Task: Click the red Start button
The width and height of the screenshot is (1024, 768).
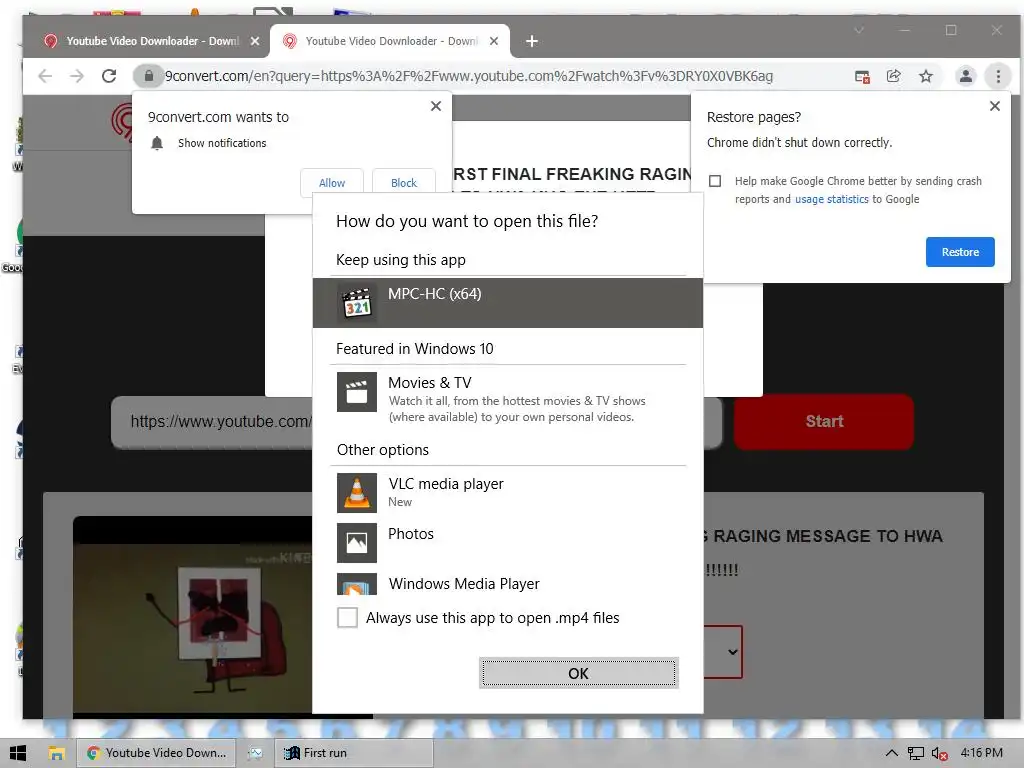Action: pos(824,421)
